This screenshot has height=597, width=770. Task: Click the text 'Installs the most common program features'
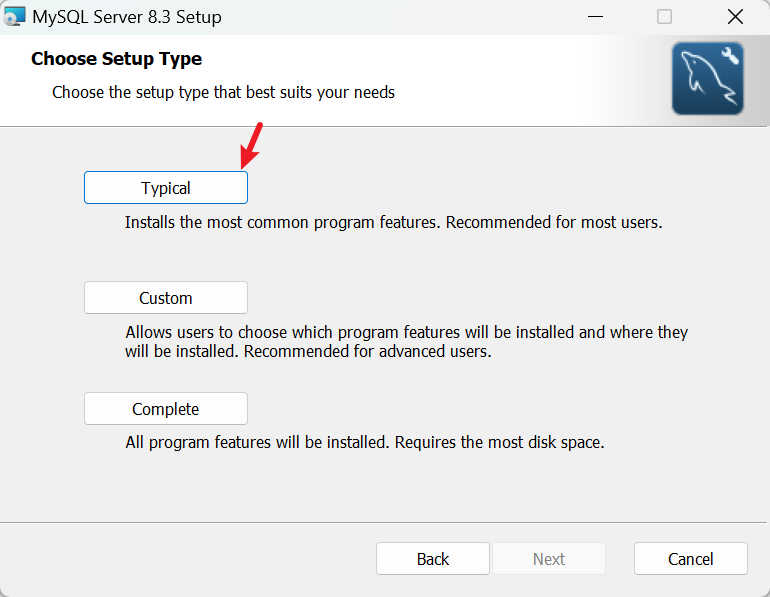282,222
